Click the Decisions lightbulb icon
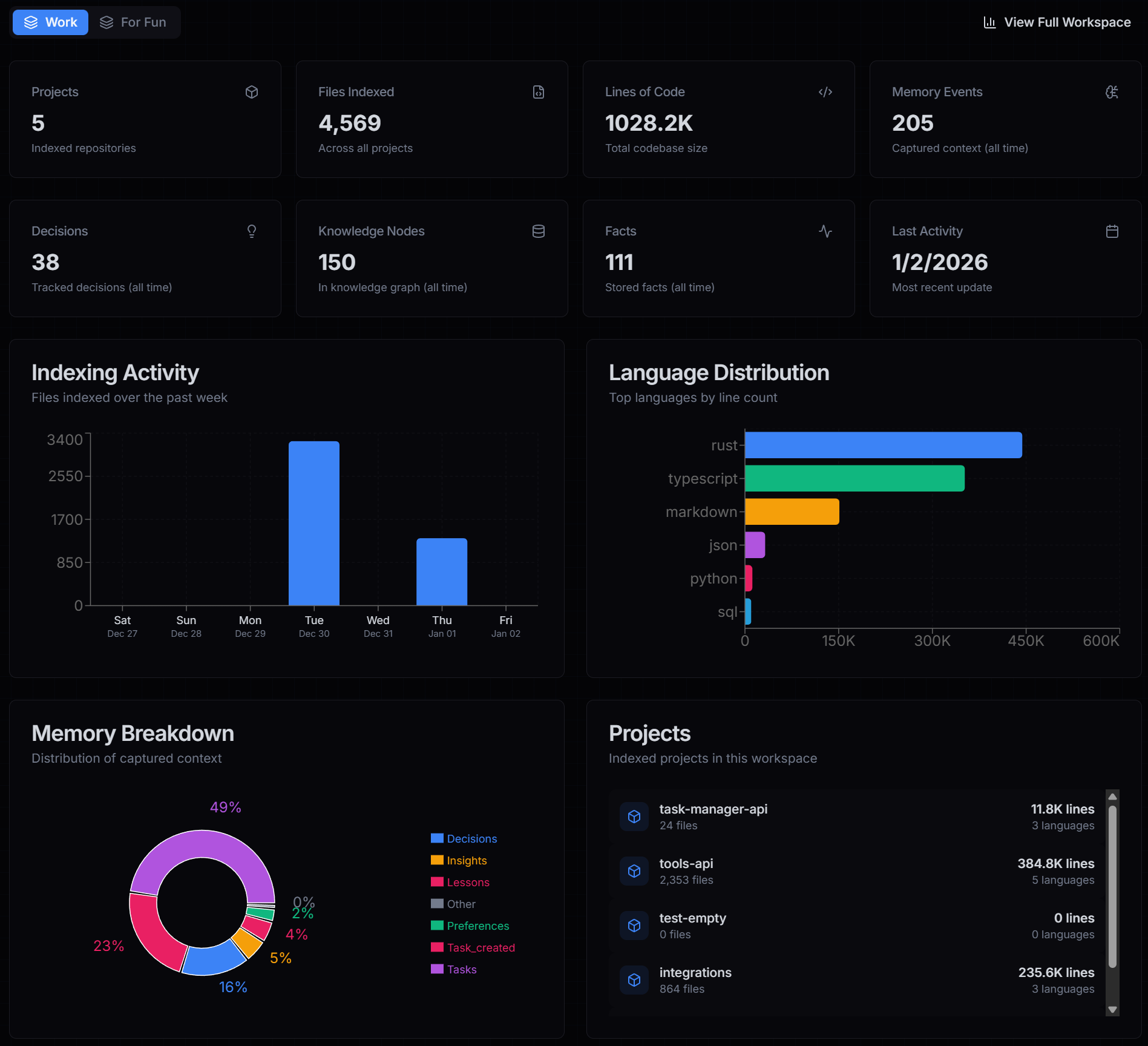 [x=252, y=231]
